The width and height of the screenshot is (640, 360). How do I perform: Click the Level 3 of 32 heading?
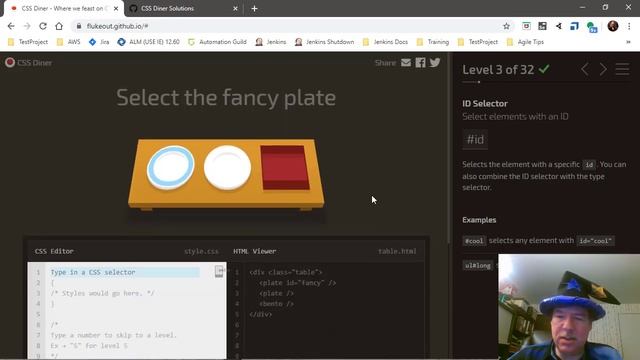498,70
